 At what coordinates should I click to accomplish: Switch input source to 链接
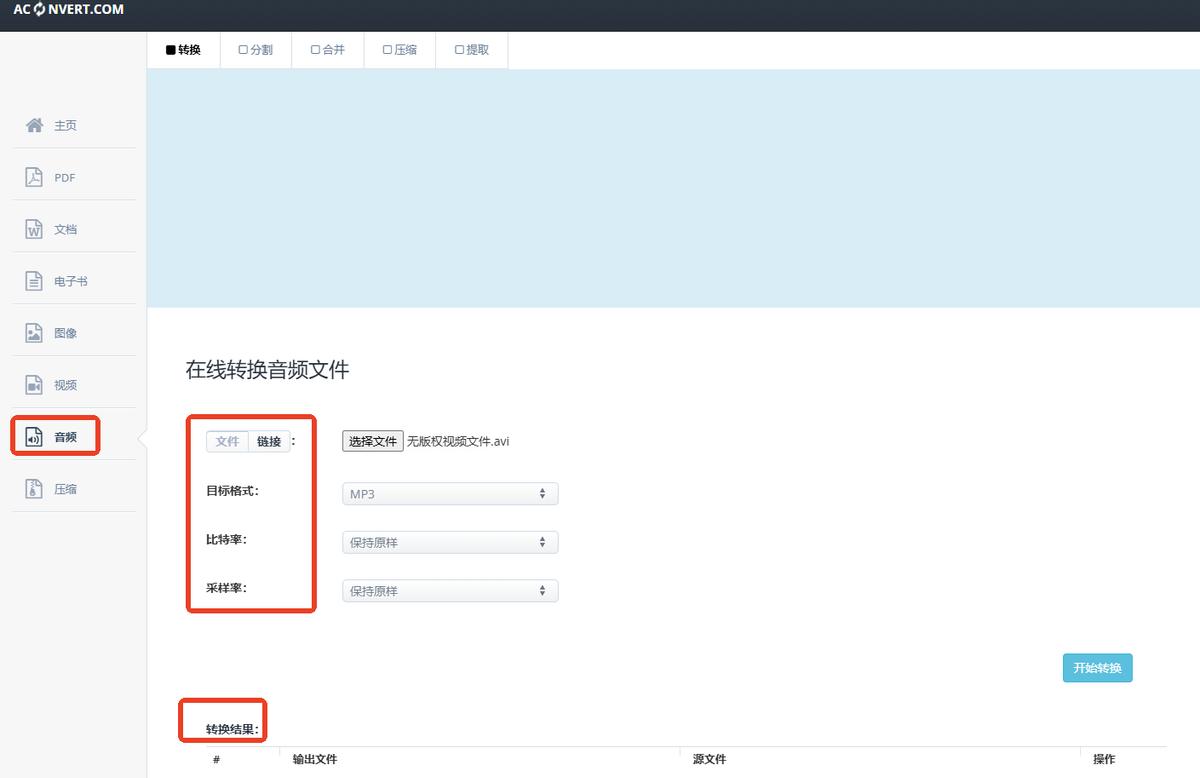point(269,441)
